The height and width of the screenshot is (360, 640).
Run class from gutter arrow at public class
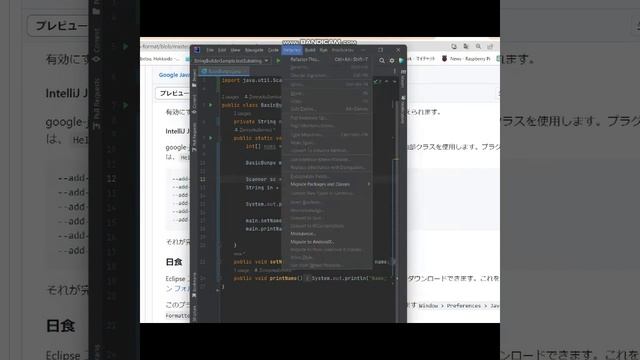point(211,105)
